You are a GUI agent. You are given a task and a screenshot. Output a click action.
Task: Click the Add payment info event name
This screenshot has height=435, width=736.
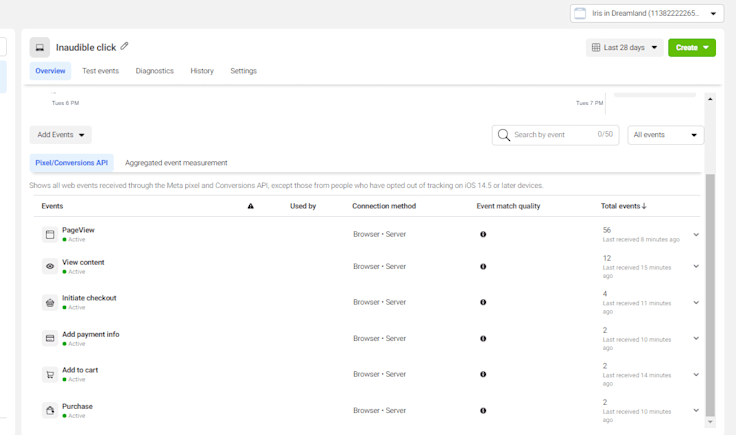(91, 334)
